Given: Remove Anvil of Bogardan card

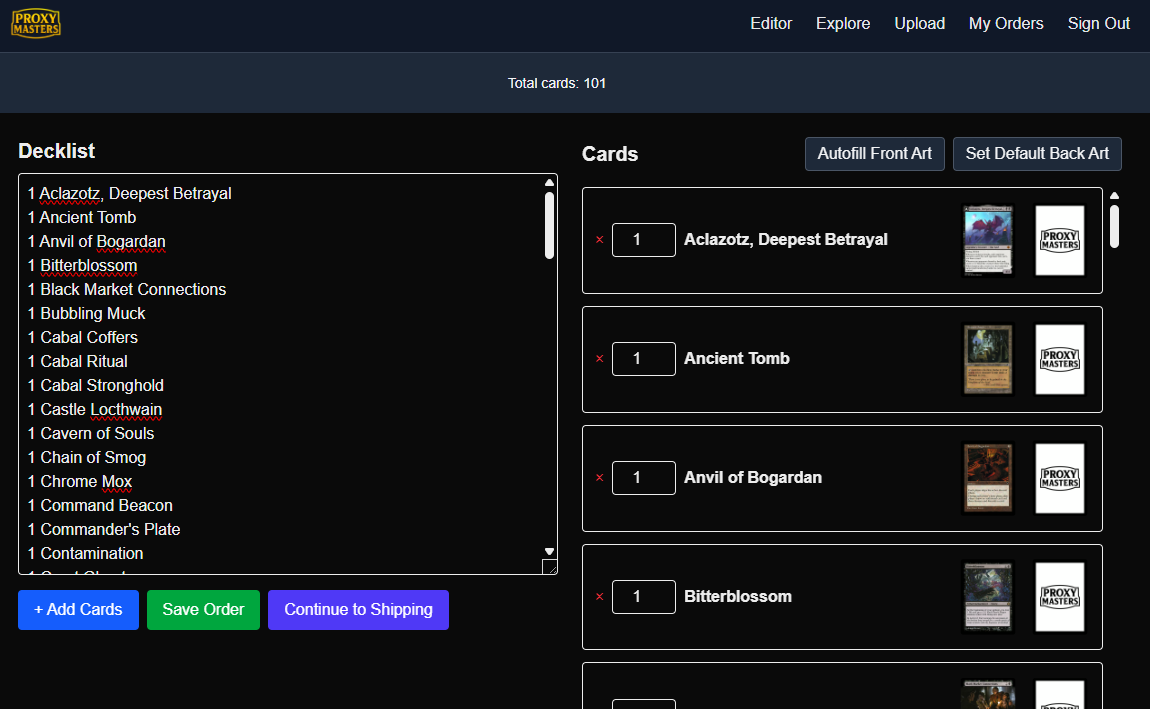Looking at the screenshot, I should point(599,478).
